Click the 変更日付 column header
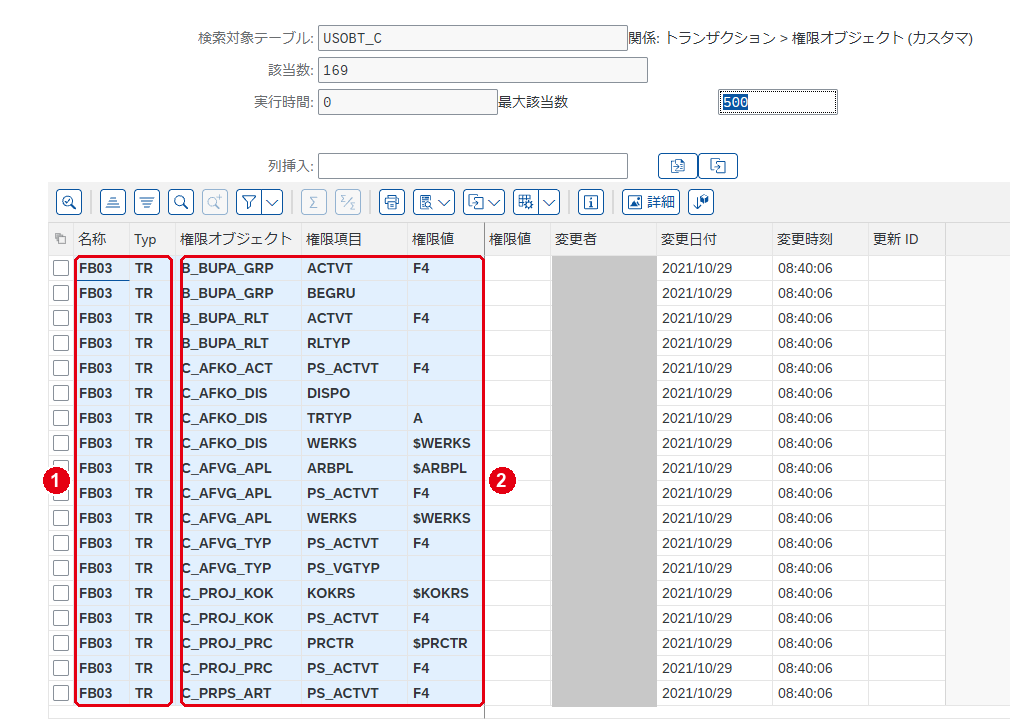The width and height of the screenshot is (1010, 720). tap(714, 239)
